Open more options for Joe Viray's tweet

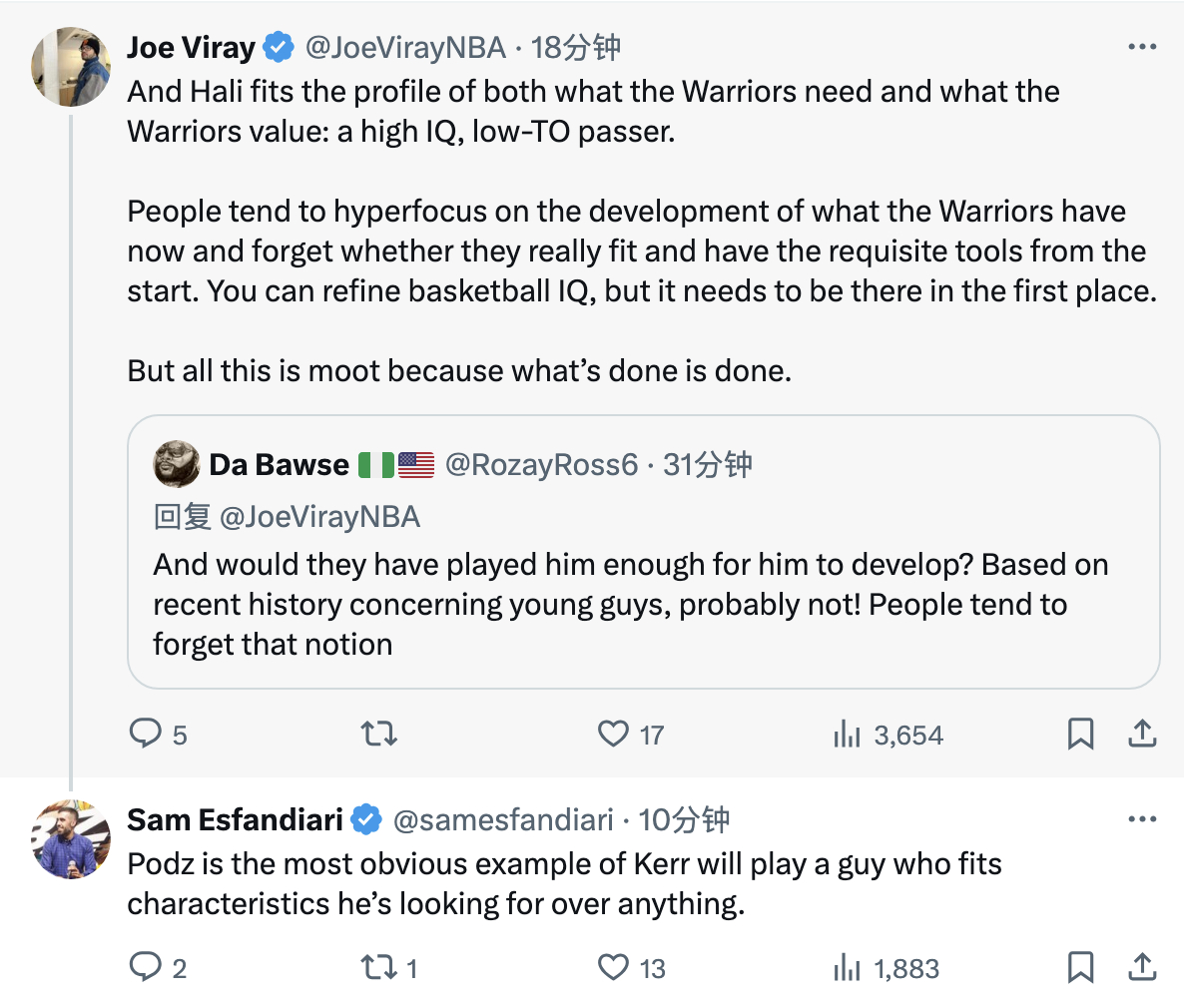coord(1141,47)
